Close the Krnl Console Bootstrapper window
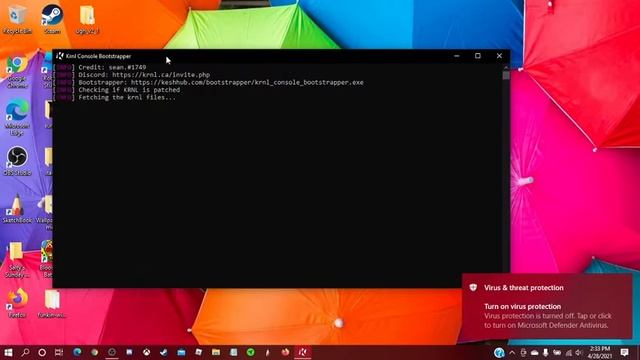Image resolution: width=640 pixels, height=360 pixels. [x=499, y=56]
